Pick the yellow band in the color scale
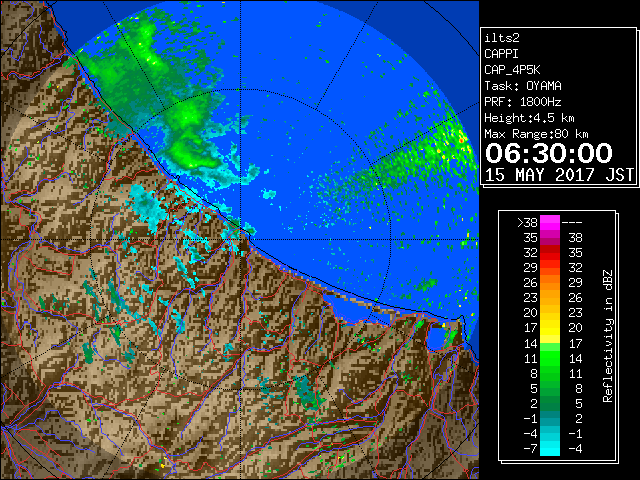The height and width of the screenshot is (480, 640). pyautogui.click(x=550, y=328)
